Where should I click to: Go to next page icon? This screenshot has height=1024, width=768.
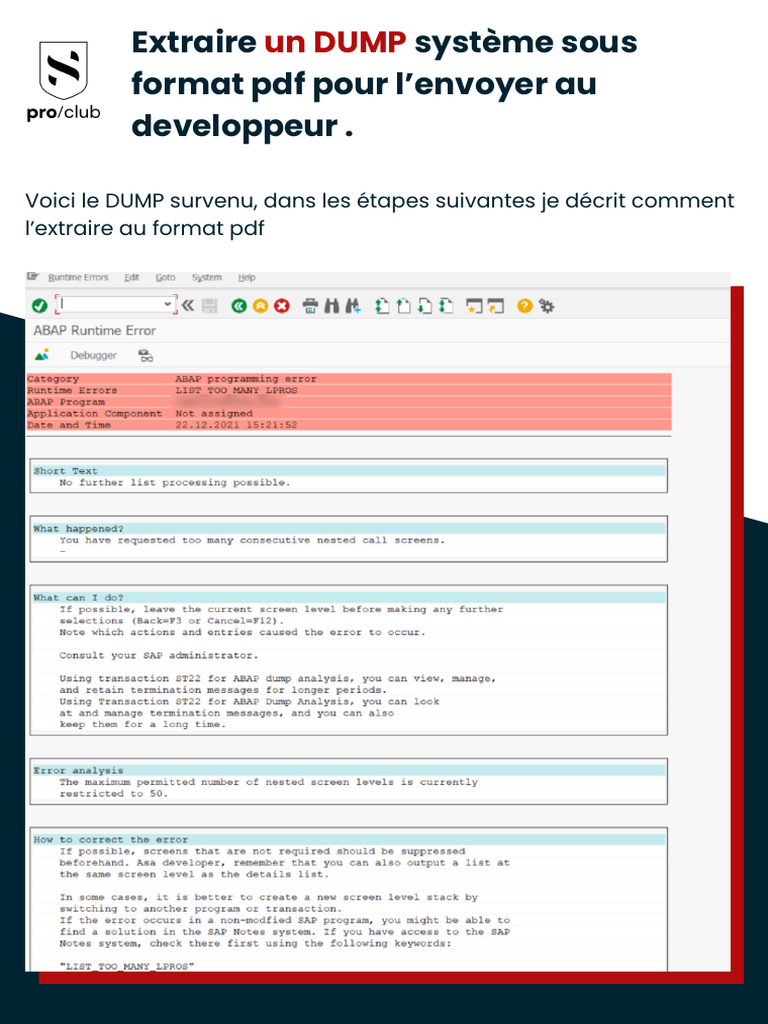424,306
